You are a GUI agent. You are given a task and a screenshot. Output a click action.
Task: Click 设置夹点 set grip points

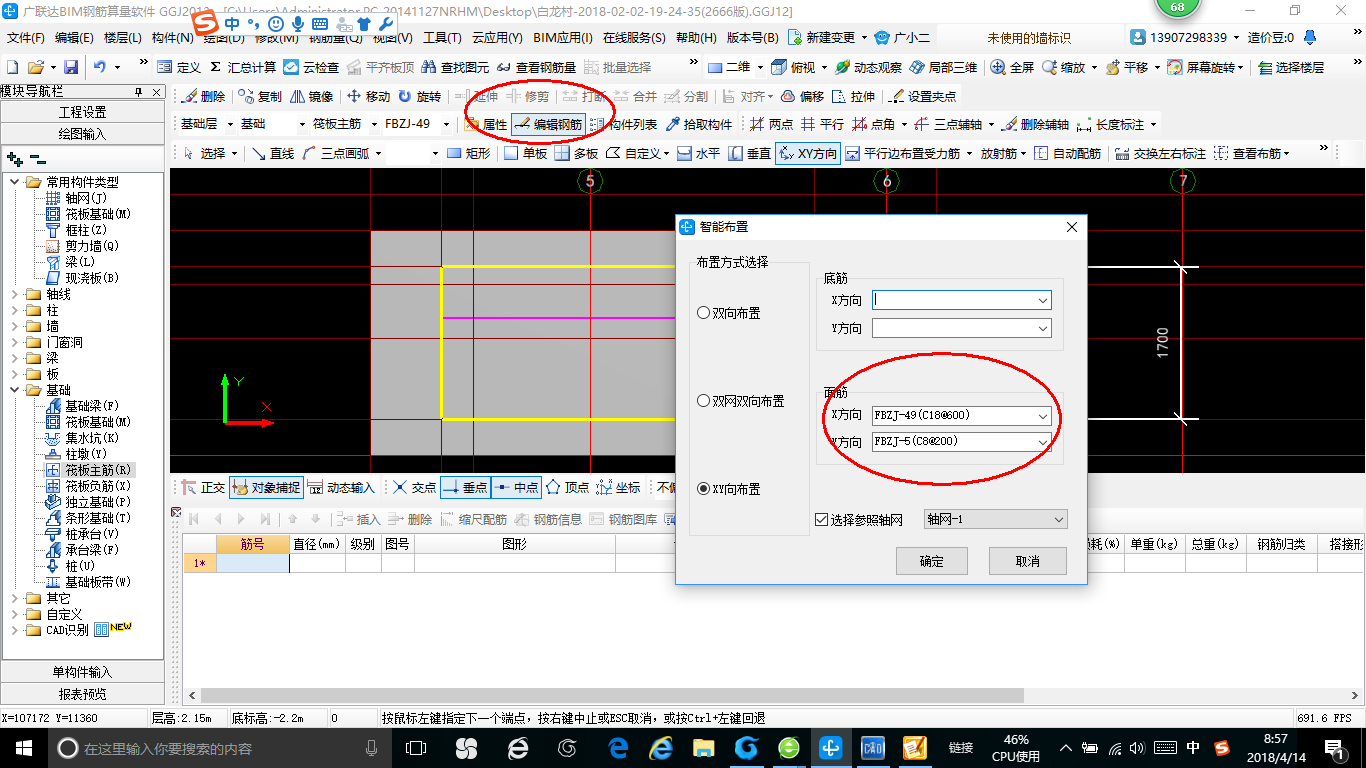tap(922, 97)
